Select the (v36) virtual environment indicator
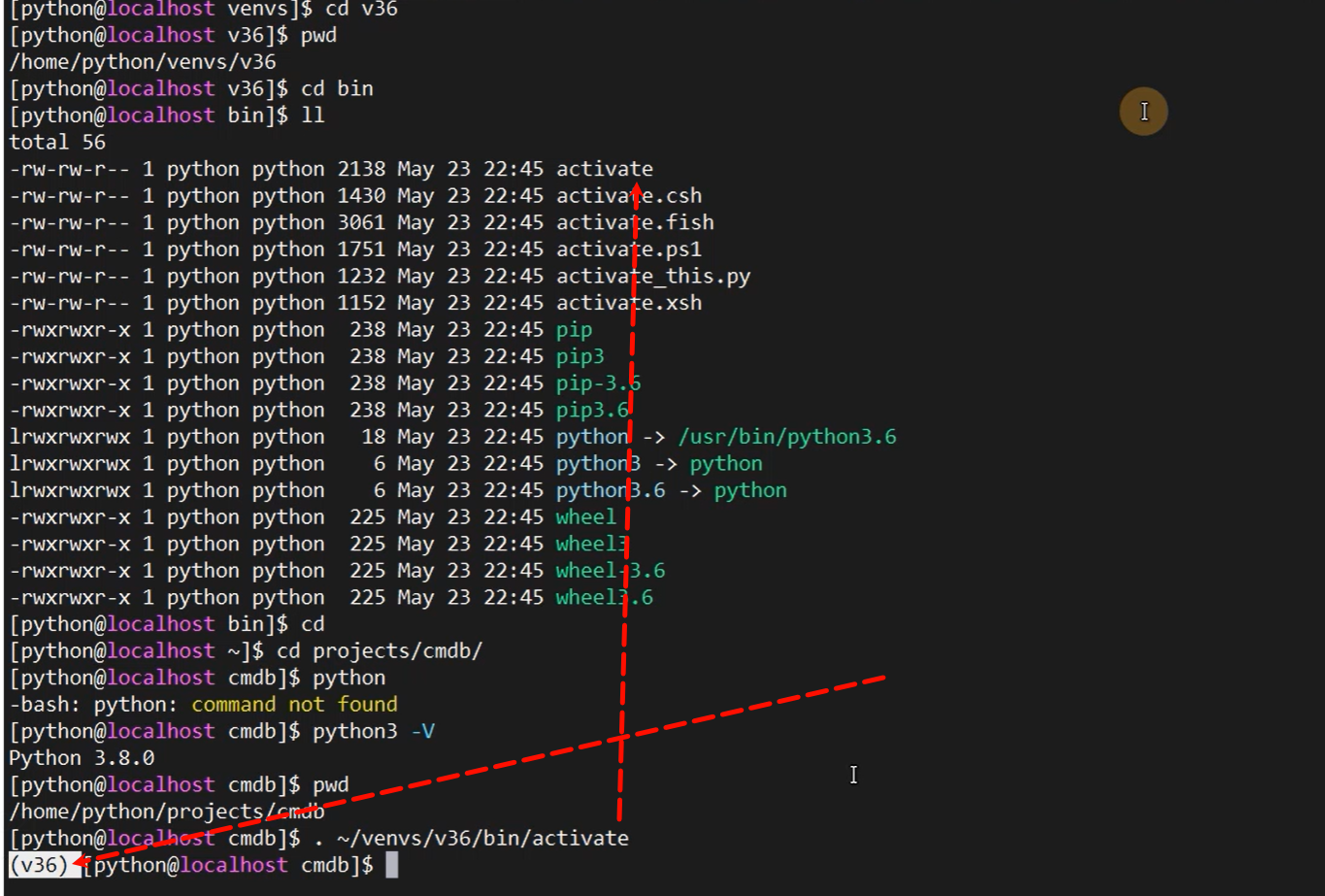 (38, 865)
